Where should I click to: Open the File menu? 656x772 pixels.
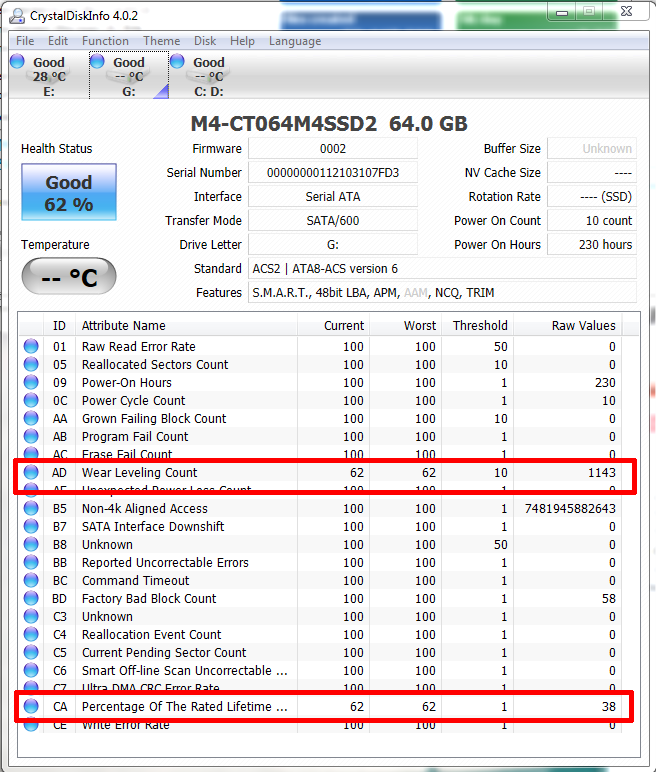[x=25, y=41]
